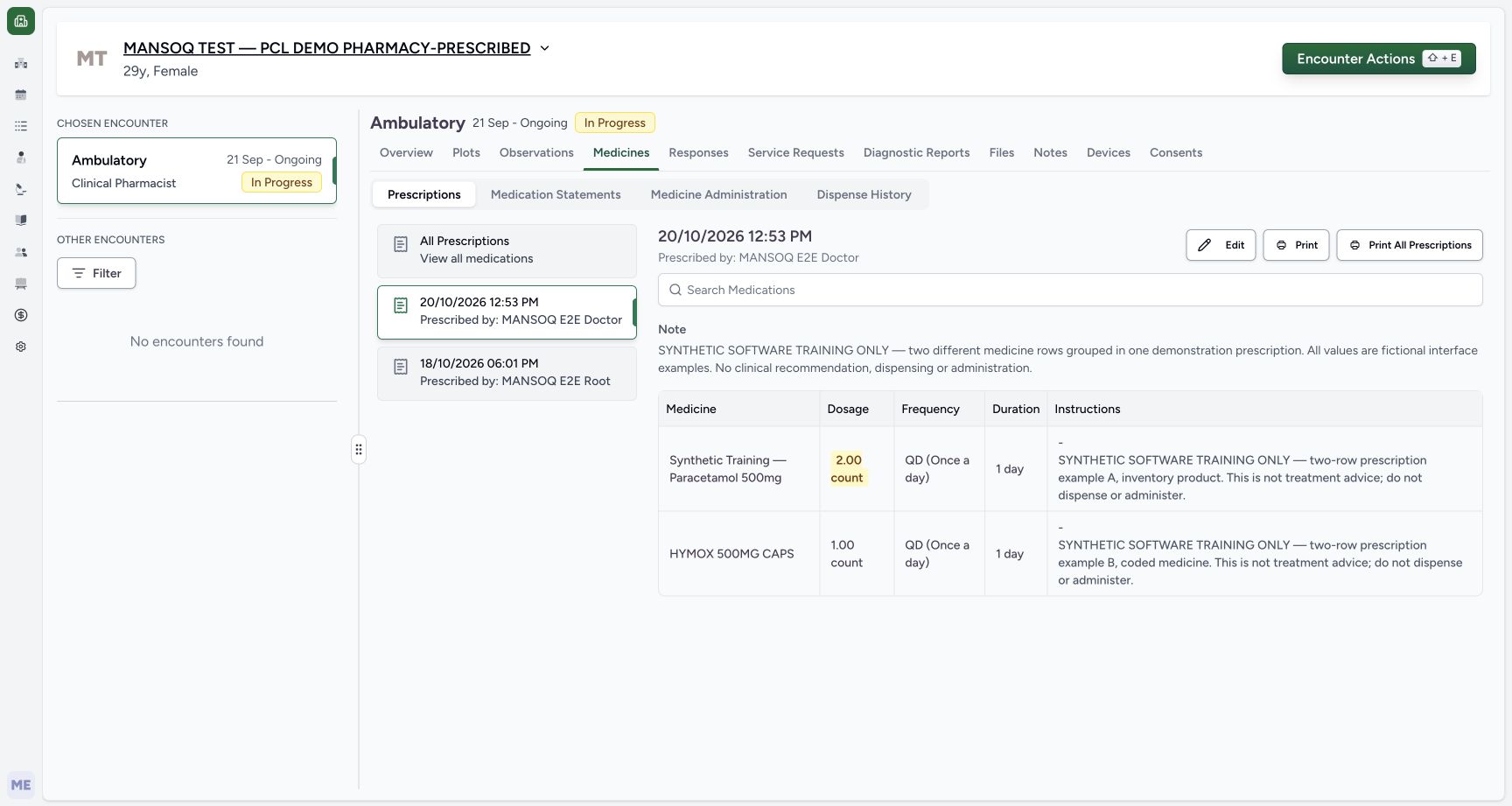Select the Ambulatory chosen encounter card

tap(197, 171)
